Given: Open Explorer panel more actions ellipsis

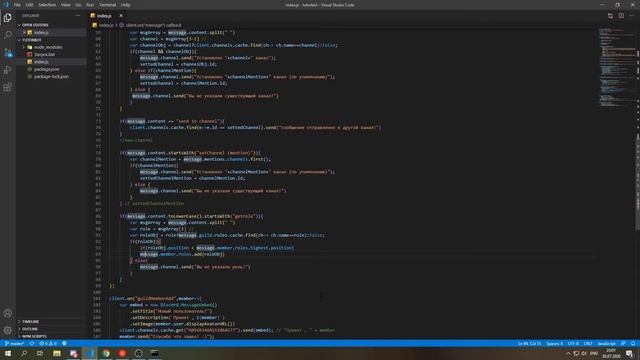Looking at the screenshot, I should (x=78, y=16).
